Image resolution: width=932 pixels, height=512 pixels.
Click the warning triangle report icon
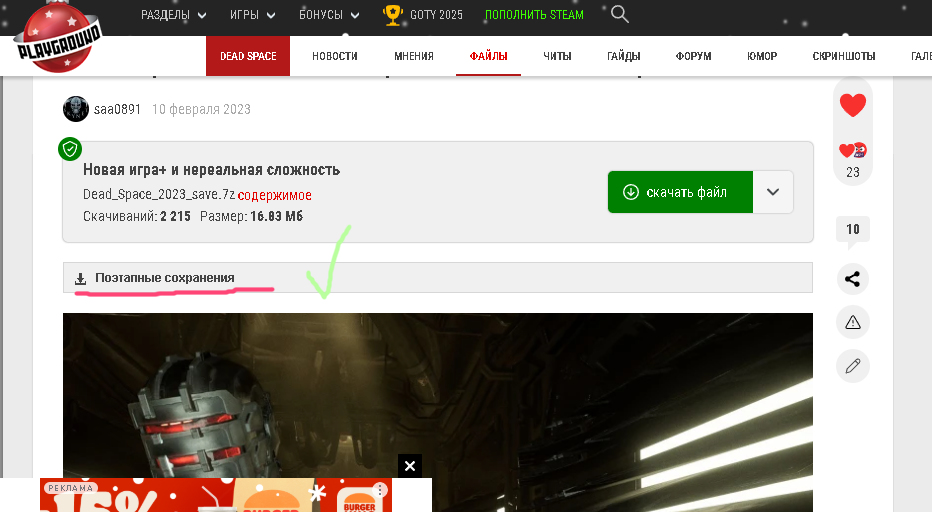[x=852, y=322]
